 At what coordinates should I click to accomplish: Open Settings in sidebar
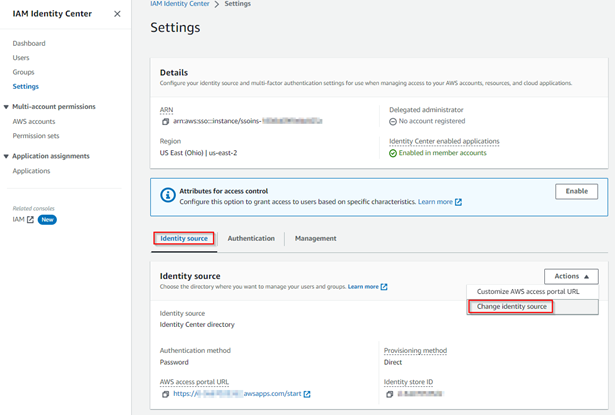pyautogui.click(x=25, y=86)
